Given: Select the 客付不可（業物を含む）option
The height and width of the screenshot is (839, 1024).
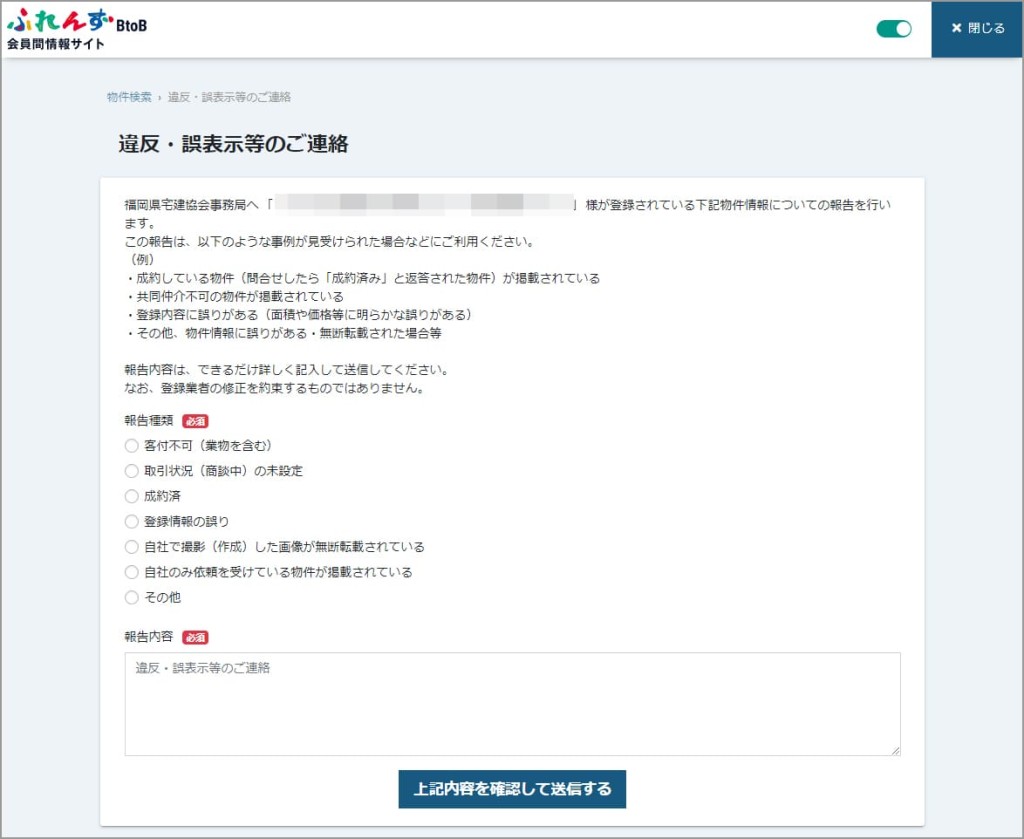Looking at the screenshot, I should pos(131,445).
